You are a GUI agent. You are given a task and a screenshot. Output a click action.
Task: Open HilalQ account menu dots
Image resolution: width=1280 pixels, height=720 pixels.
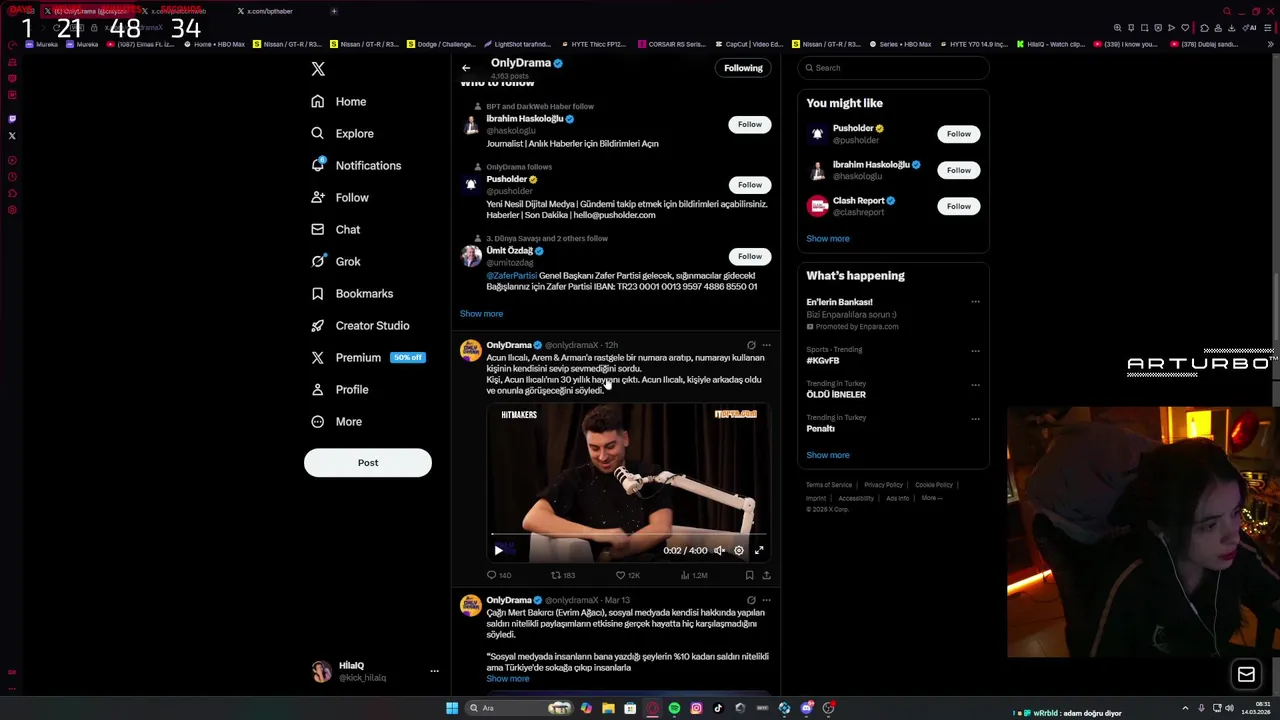[x=434, y=671]
